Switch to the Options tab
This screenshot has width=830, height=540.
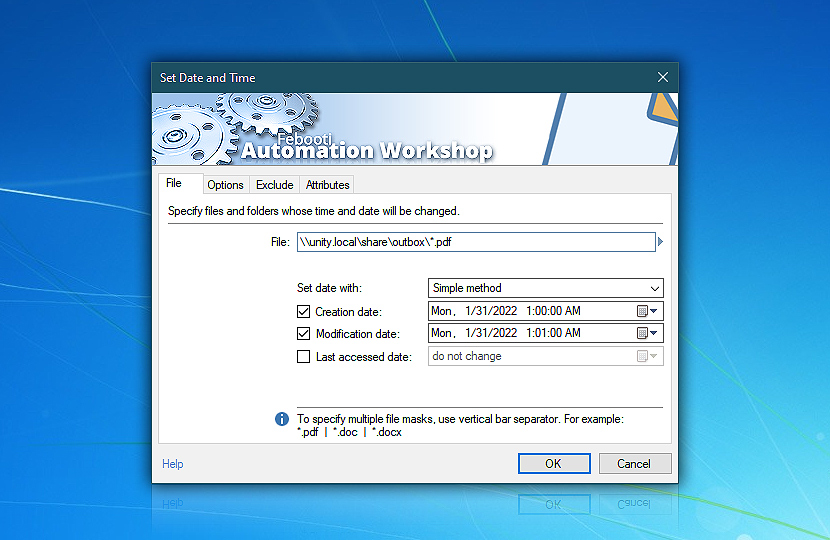[x=225, y=185]
